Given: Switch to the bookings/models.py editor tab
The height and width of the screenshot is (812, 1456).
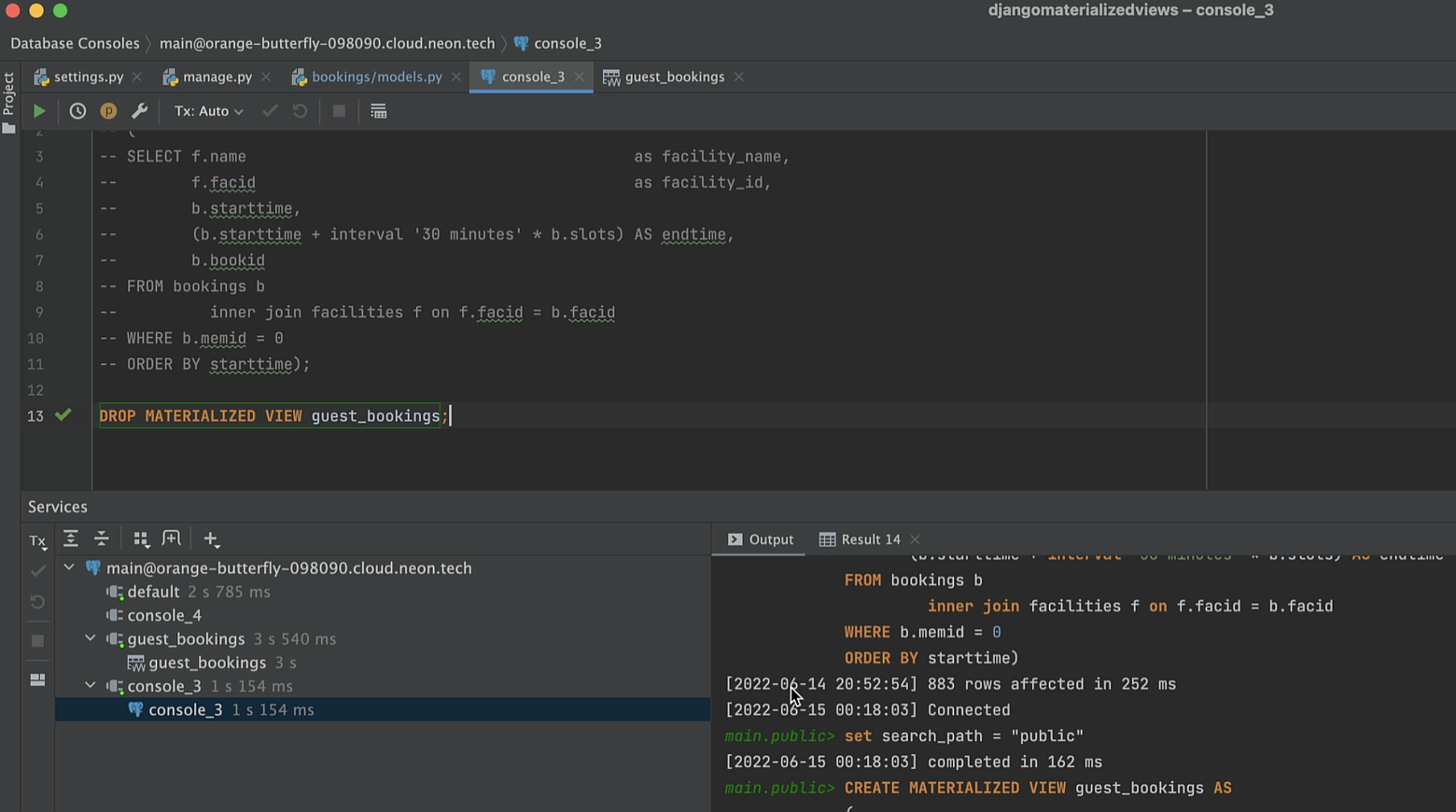Looking at the screenshot, I should pos(376,77).
